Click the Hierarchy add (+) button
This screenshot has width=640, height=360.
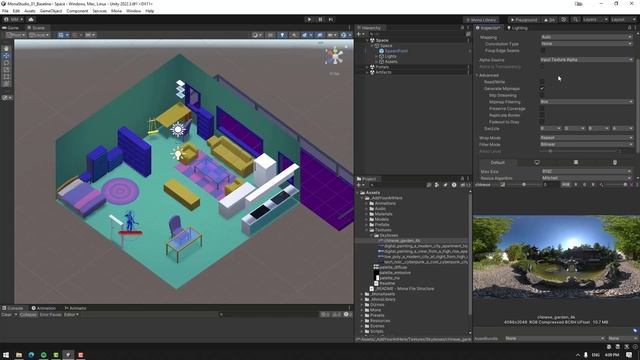[x=359, y=34]
